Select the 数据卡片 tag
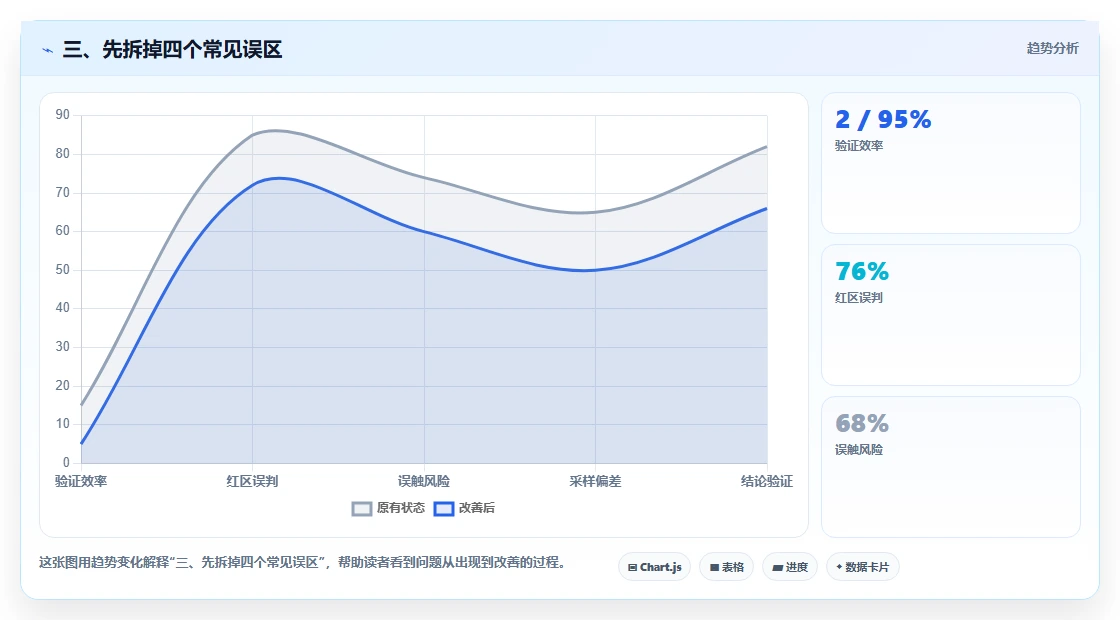The height and width of the screenshot is (620, 1120). pos(862,567)
